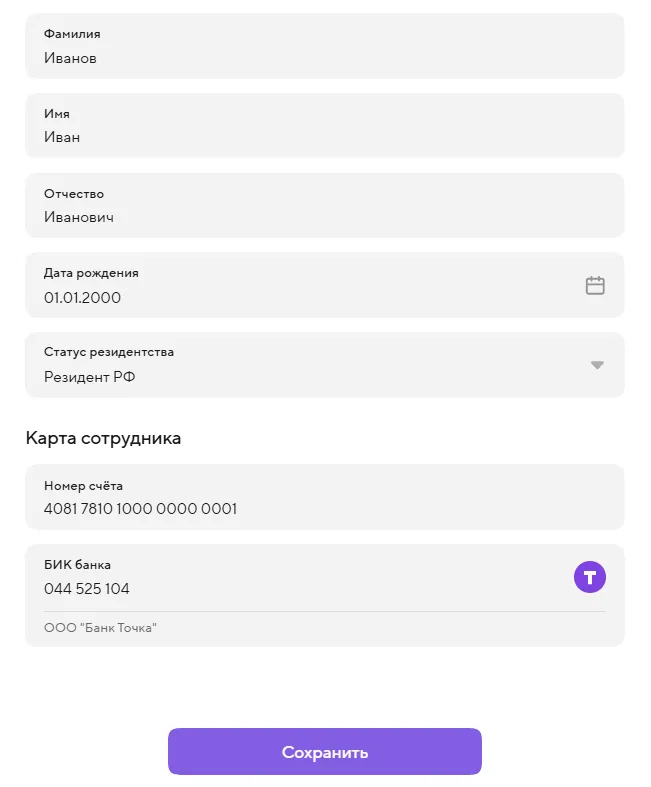Click the account number 4081 7810 1000 0000 0001
Viewport: 651px width, 787px height.
(140, 509)
